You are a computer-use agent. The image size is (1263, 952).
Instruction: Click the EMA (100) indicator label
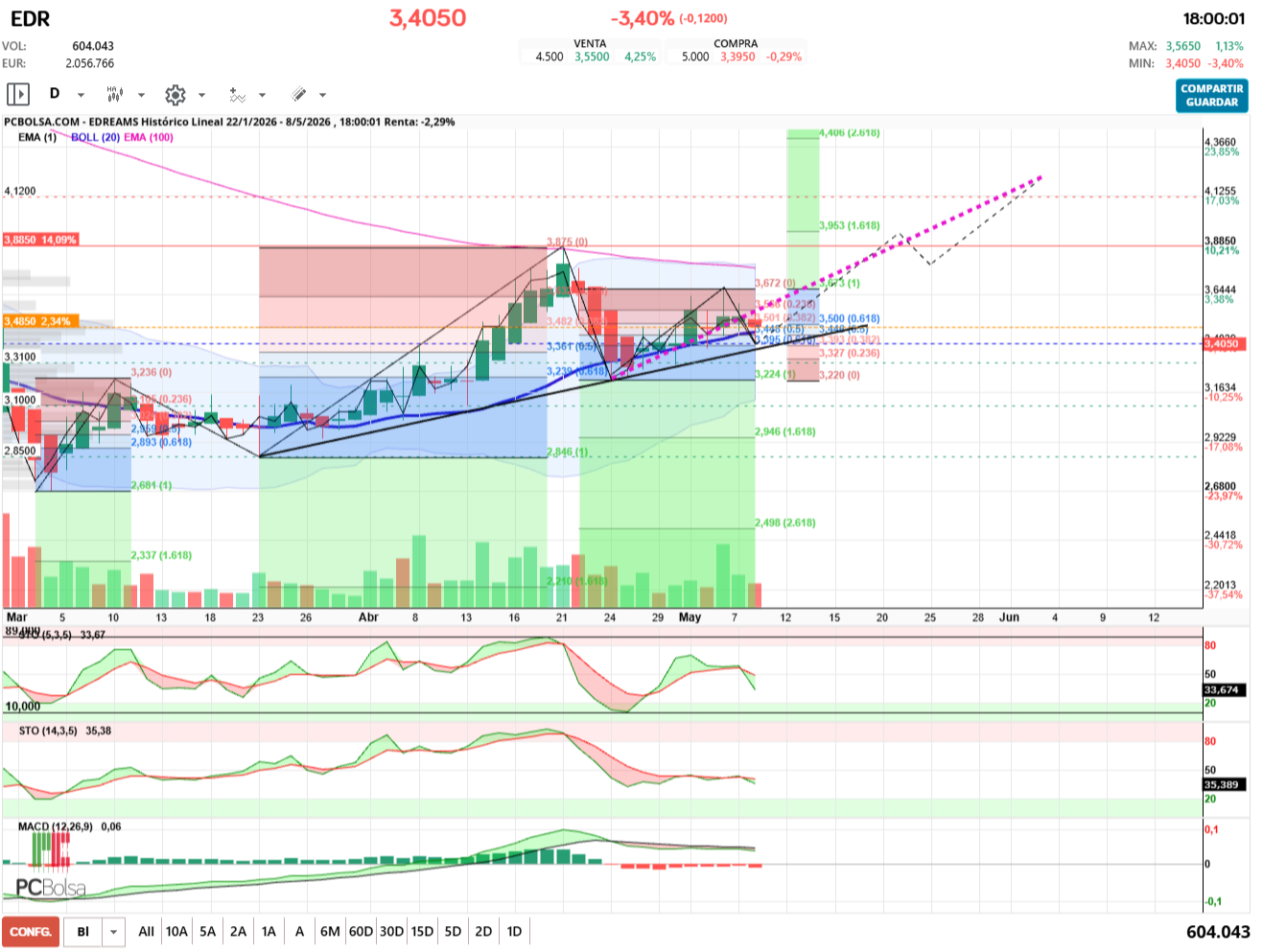[149, 137]
